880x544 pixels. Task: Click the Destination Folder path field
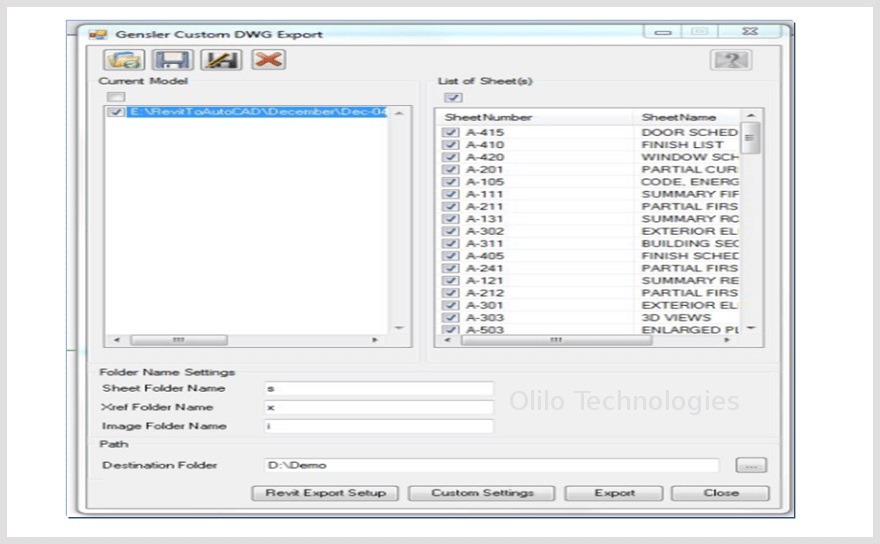492,465
